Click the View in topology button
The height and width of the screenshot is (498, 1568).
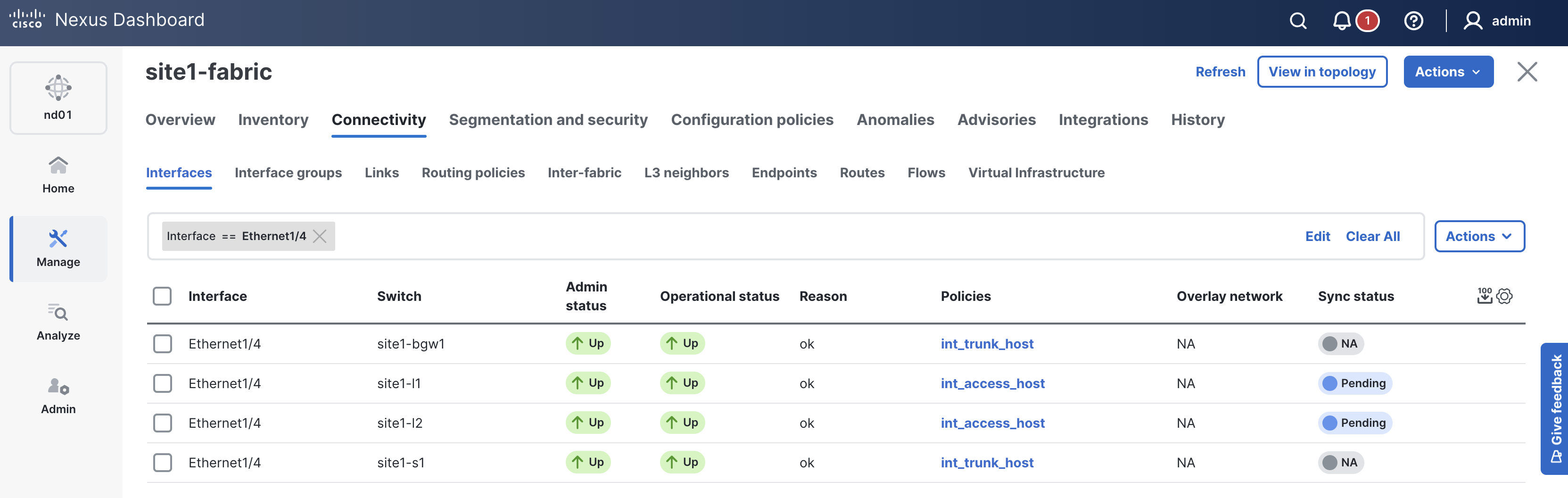[x=1321, y=72]
